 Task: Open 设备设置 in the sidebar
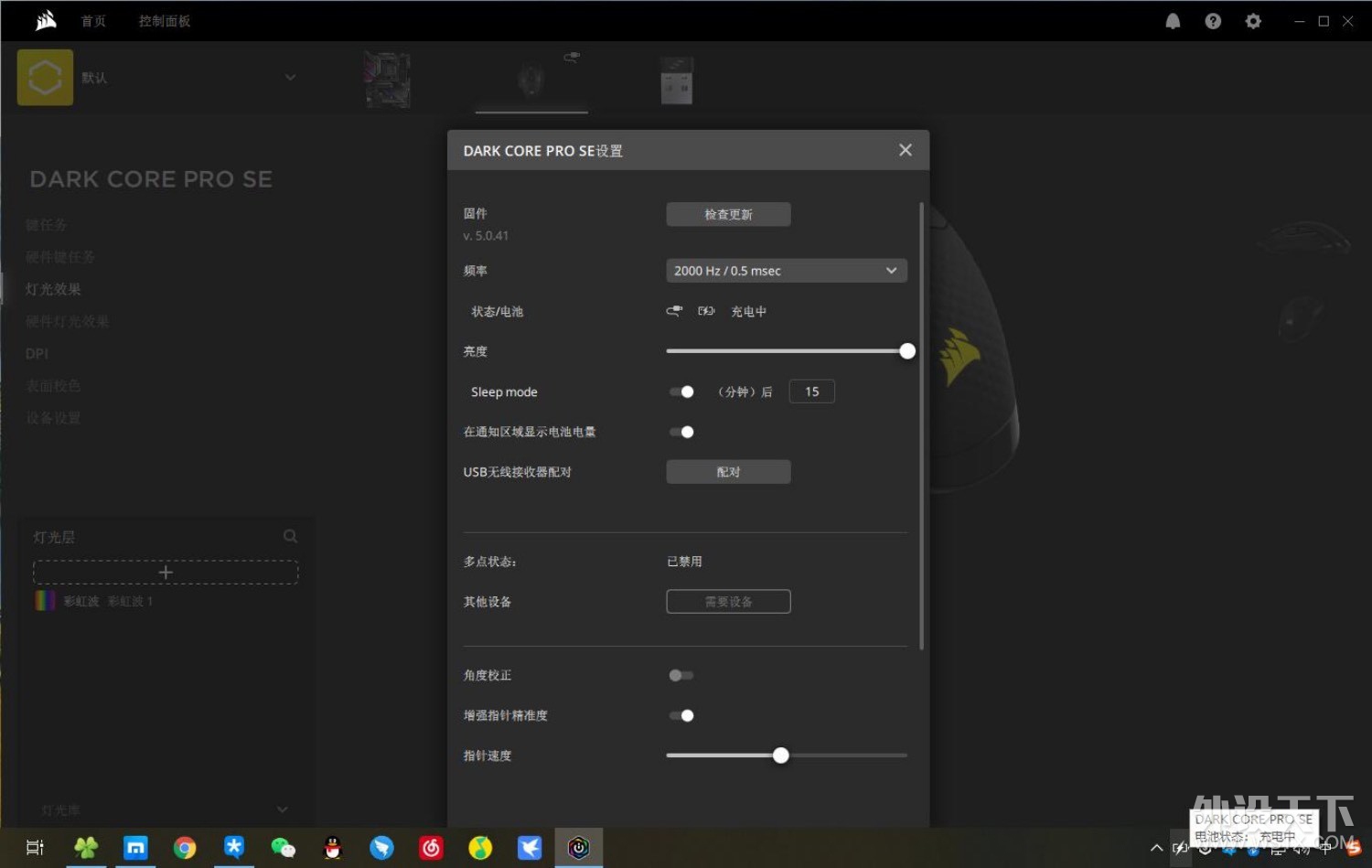(x=53, y=418)
